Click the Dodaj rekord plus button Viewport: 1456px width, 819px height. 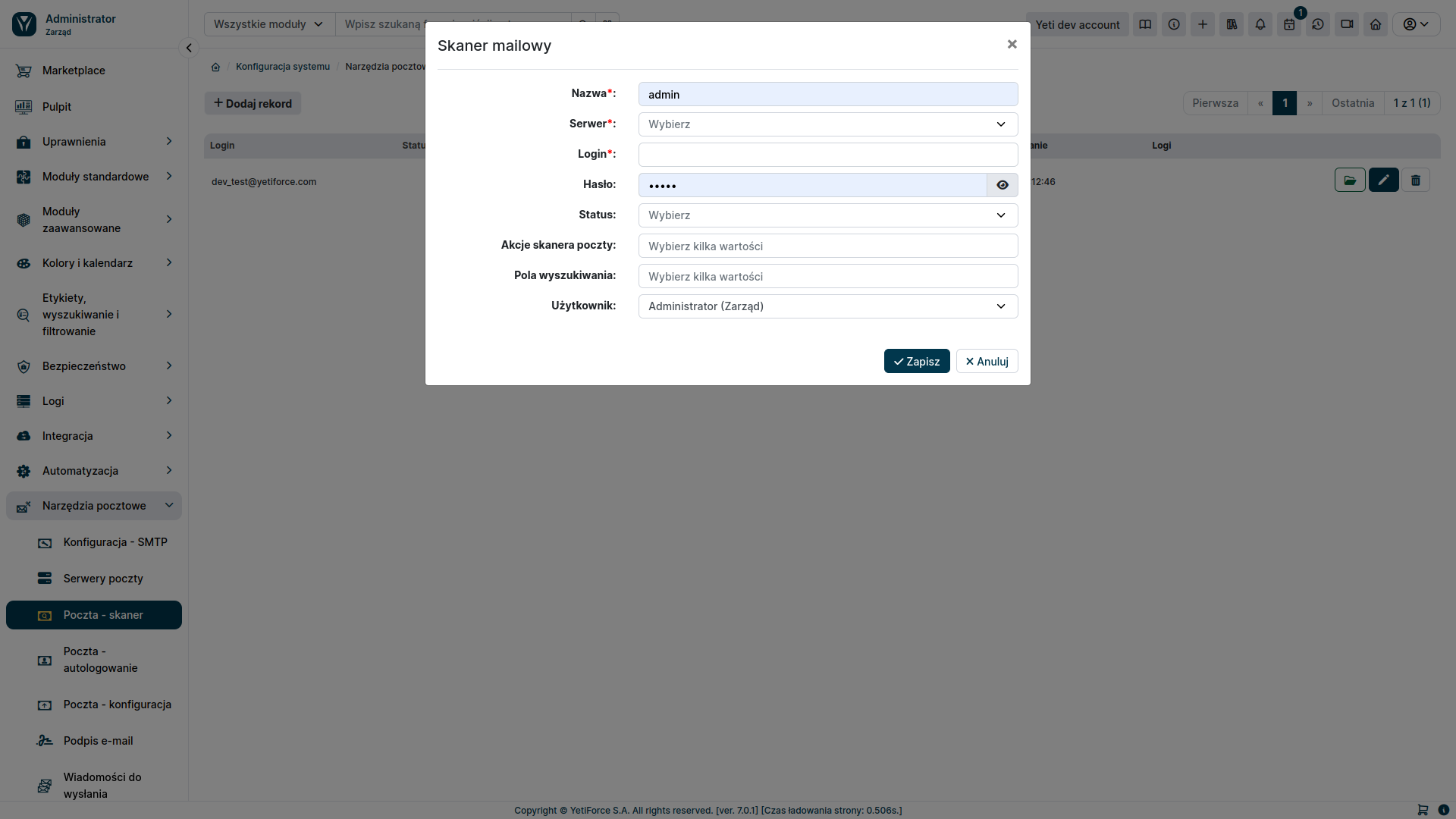(x=252, y=103)
